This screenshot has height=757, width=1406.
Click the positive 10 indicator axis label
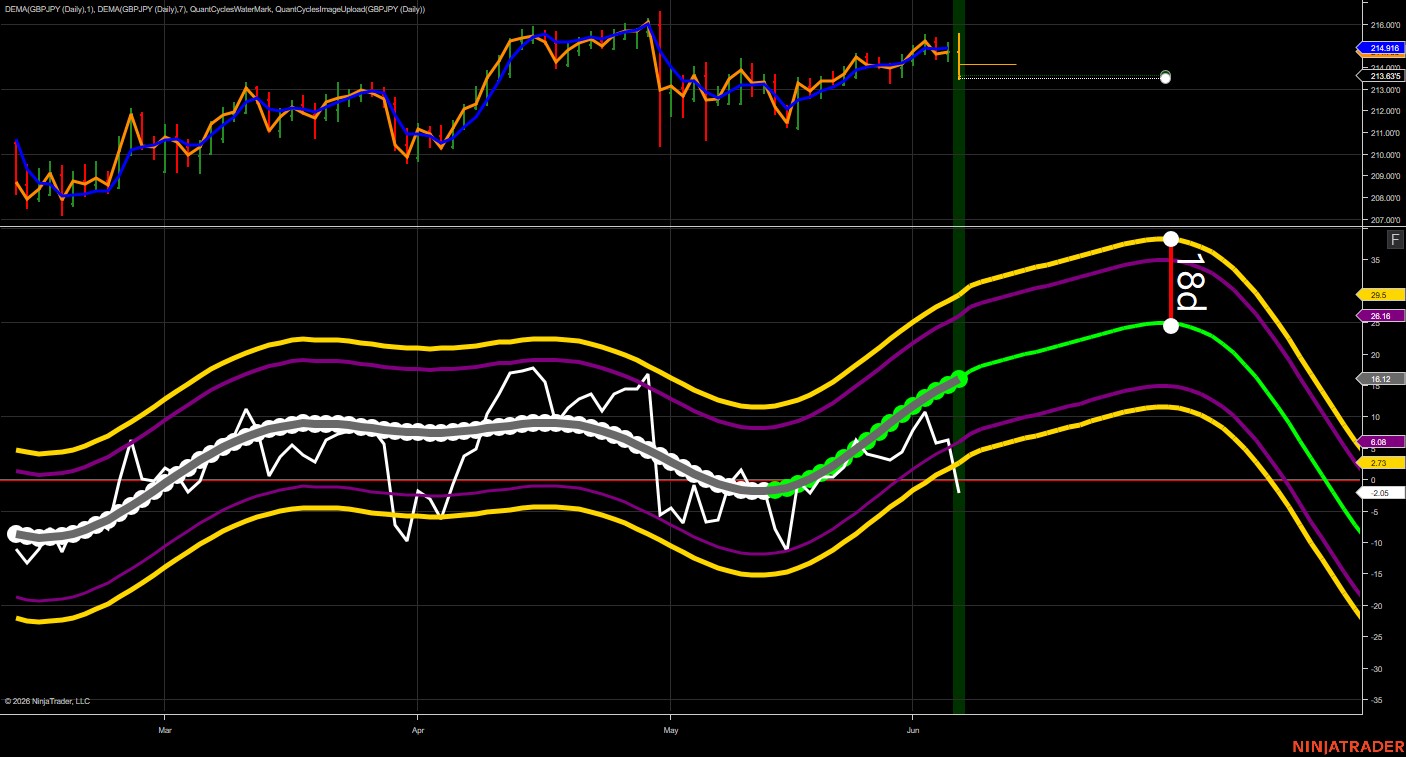1376,417
